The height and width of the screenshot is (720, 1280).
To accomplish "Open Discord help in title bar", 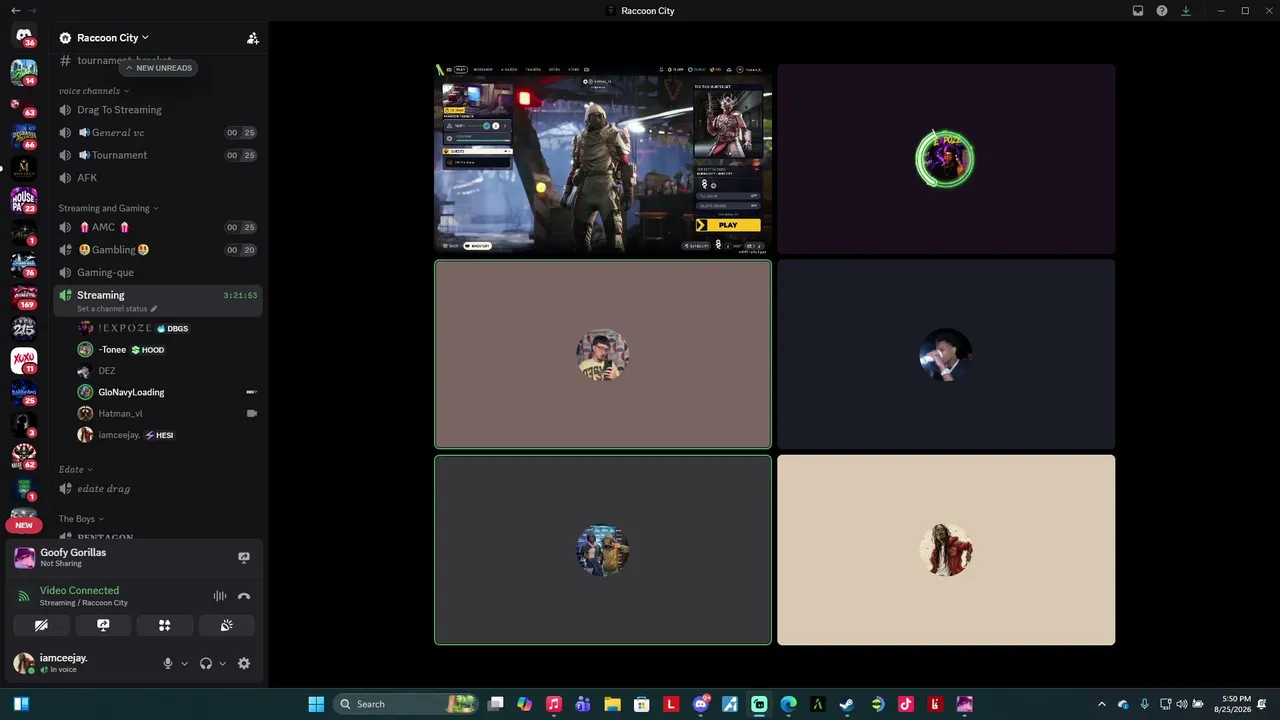I will (x=1162, y=11).
